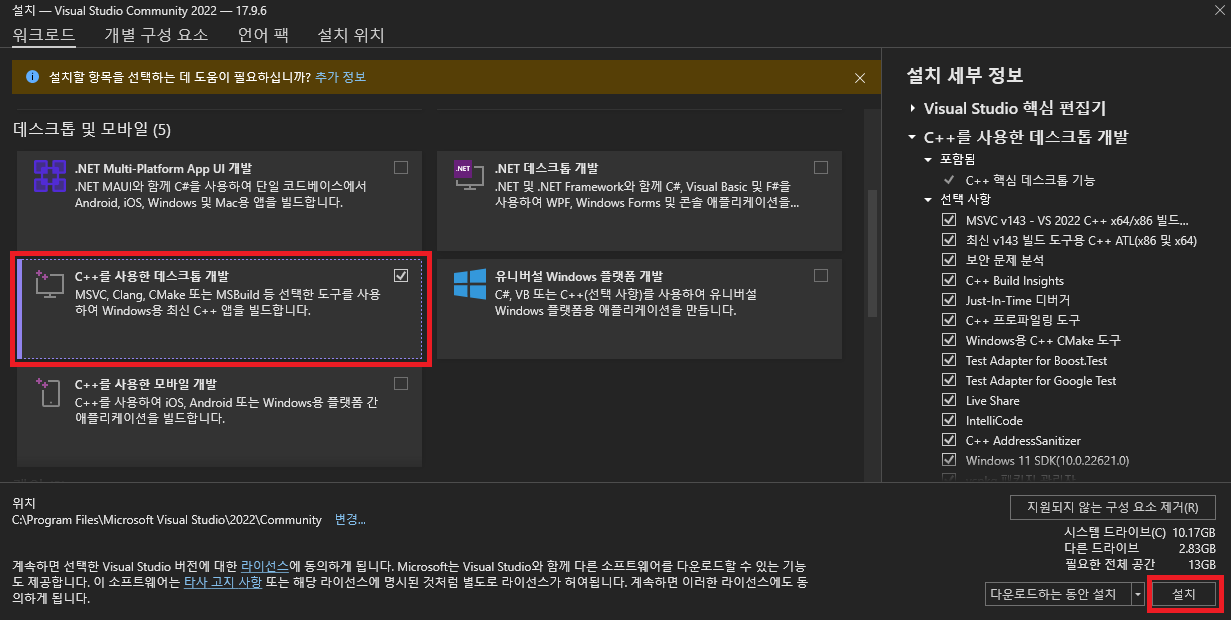Open the 타사 고지 사항 link
The height and width of the screenshot is (620, 1231).
[222, 582]
